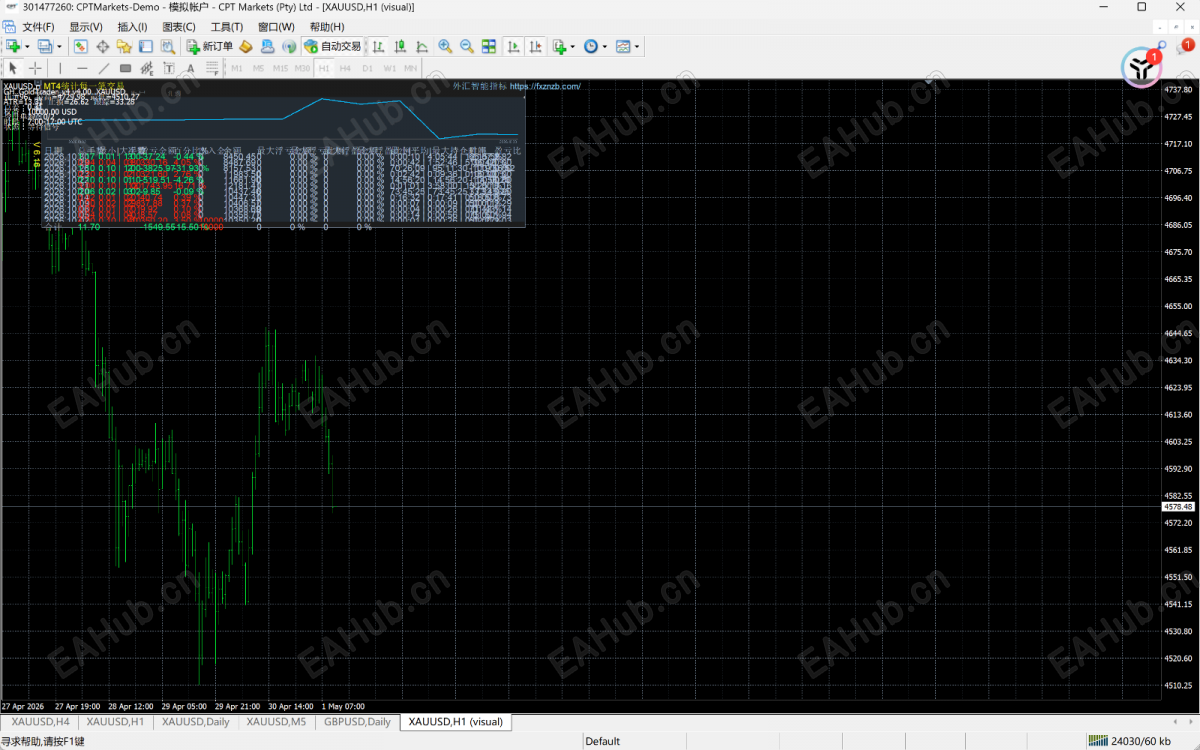
Task: Open the 图表(C) menu
Action: pos(179,27)
